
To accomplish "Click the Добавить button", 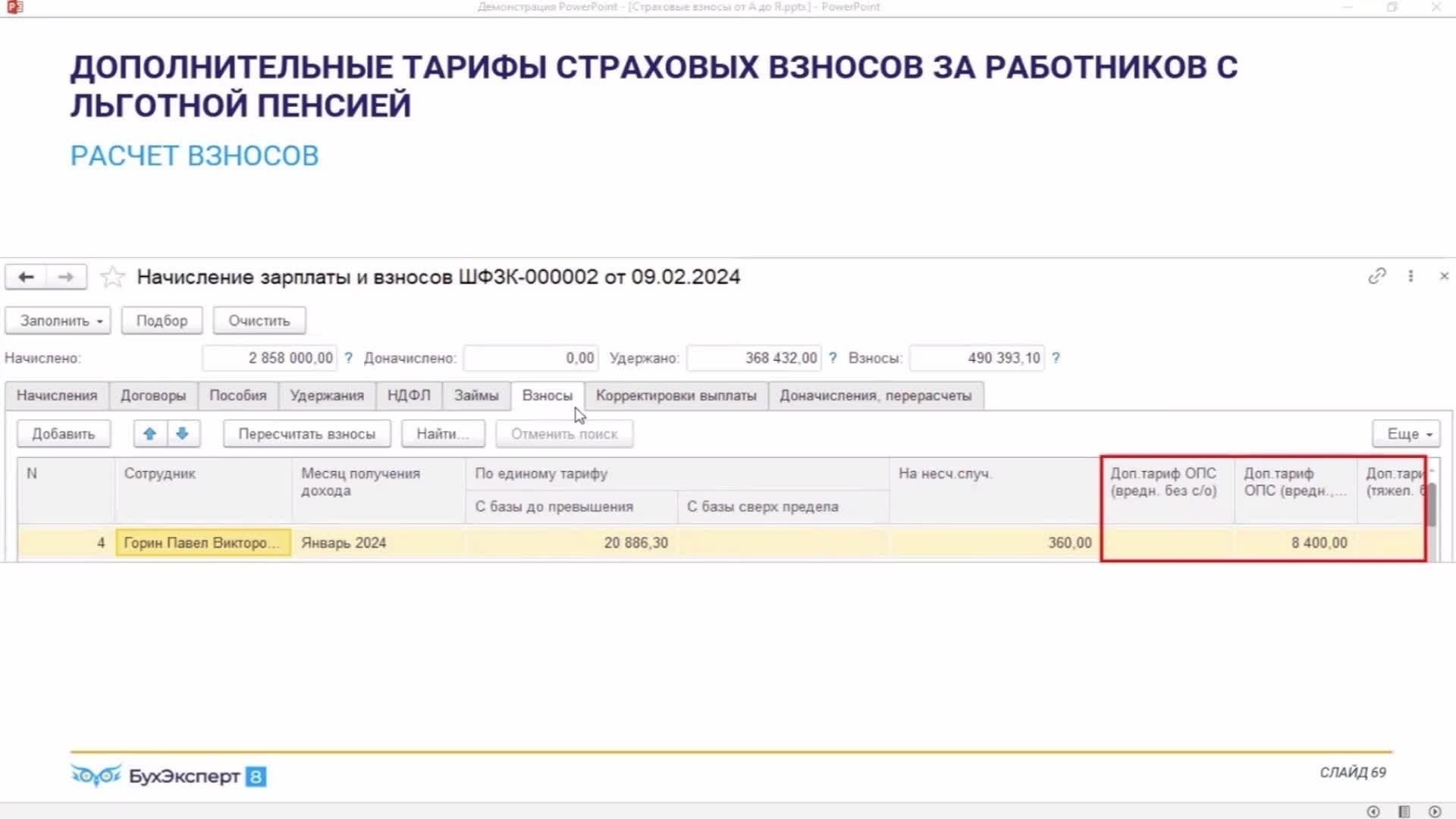I will [64, 434].
